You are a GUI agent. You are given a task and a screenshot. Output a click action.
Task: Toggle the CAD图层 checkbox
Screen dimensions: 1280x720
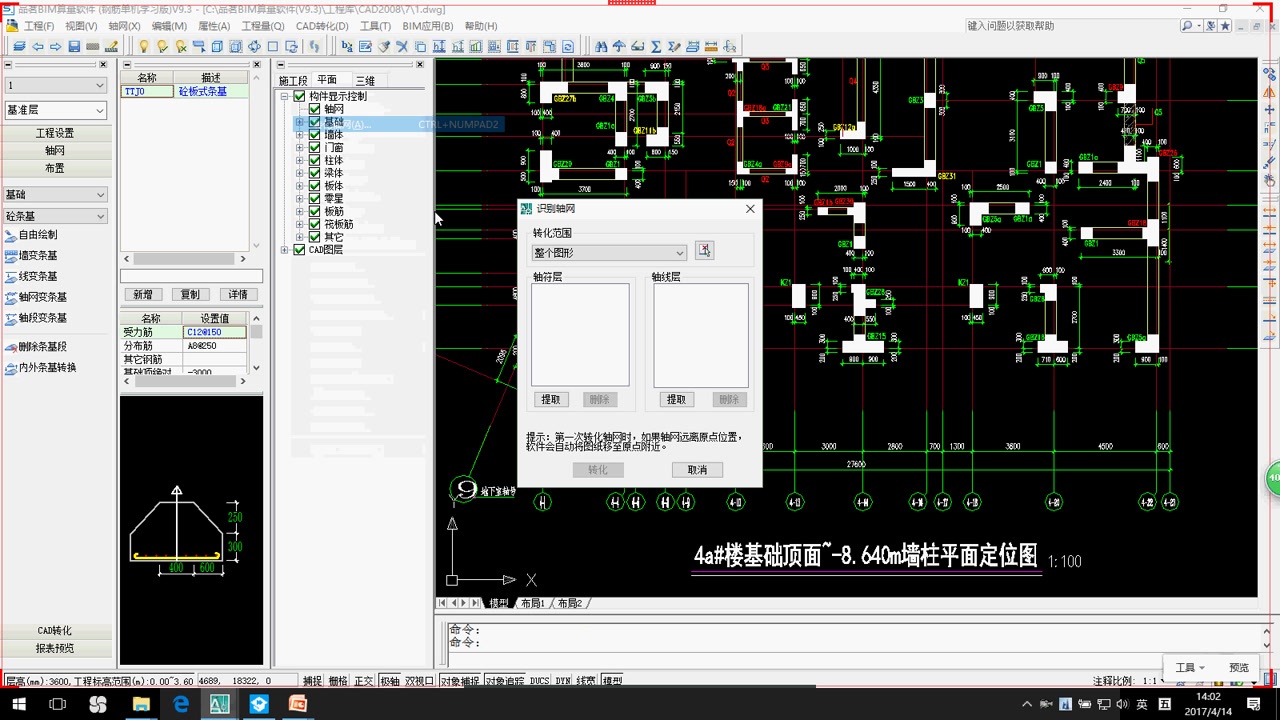point(299,250)
